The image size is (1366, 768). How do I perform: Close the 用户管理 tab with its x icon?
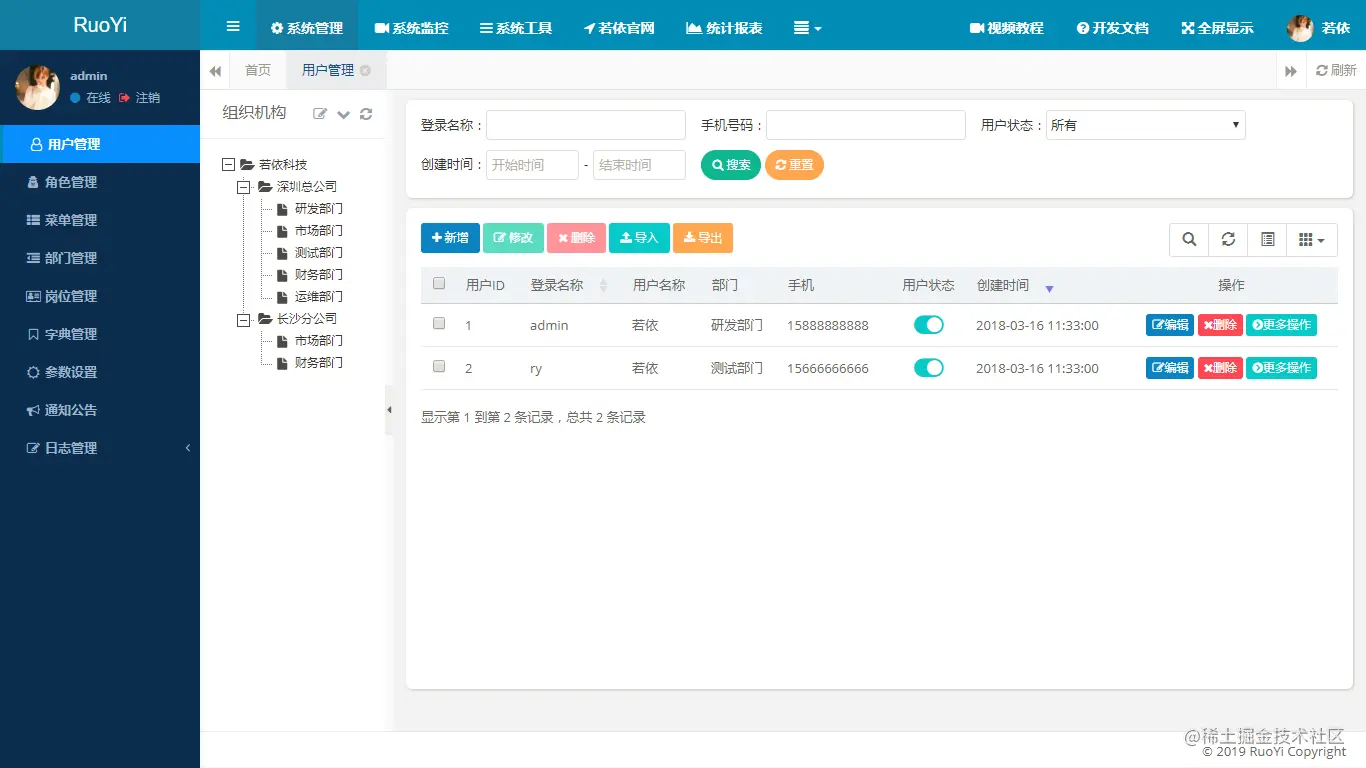point(365,70)
